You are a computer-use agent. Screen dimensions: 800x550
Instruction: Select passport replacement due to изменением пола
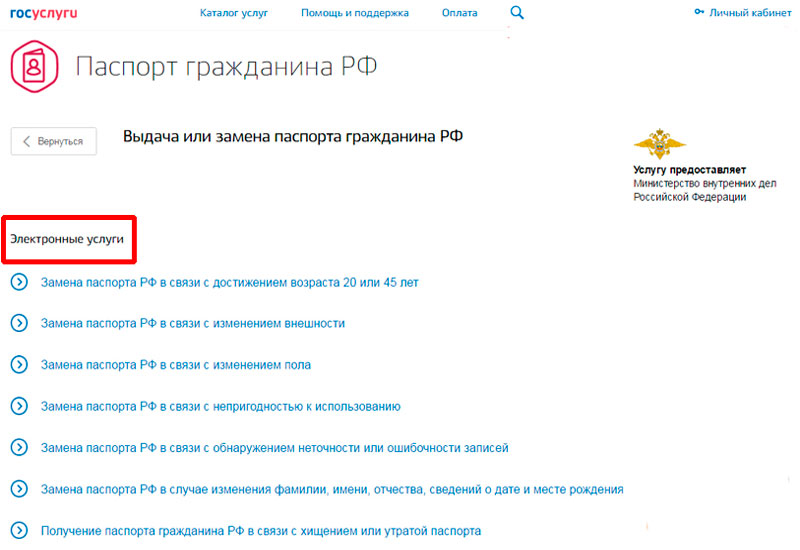(x=175, y=365)
